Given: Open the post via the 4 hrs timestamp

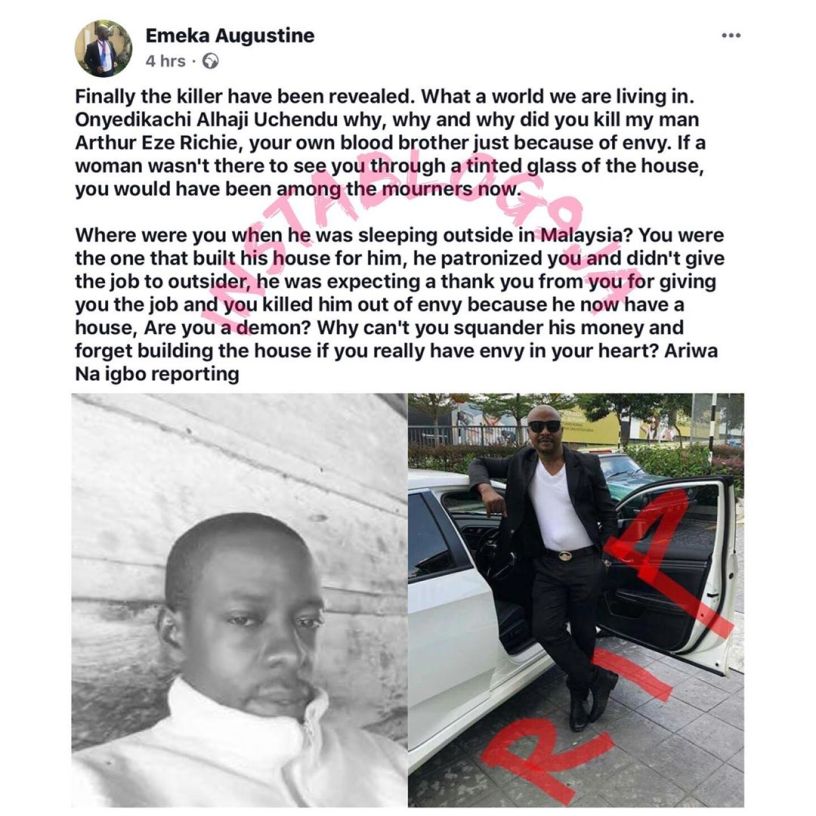Looking at the screenshot, I should point(165,61).
